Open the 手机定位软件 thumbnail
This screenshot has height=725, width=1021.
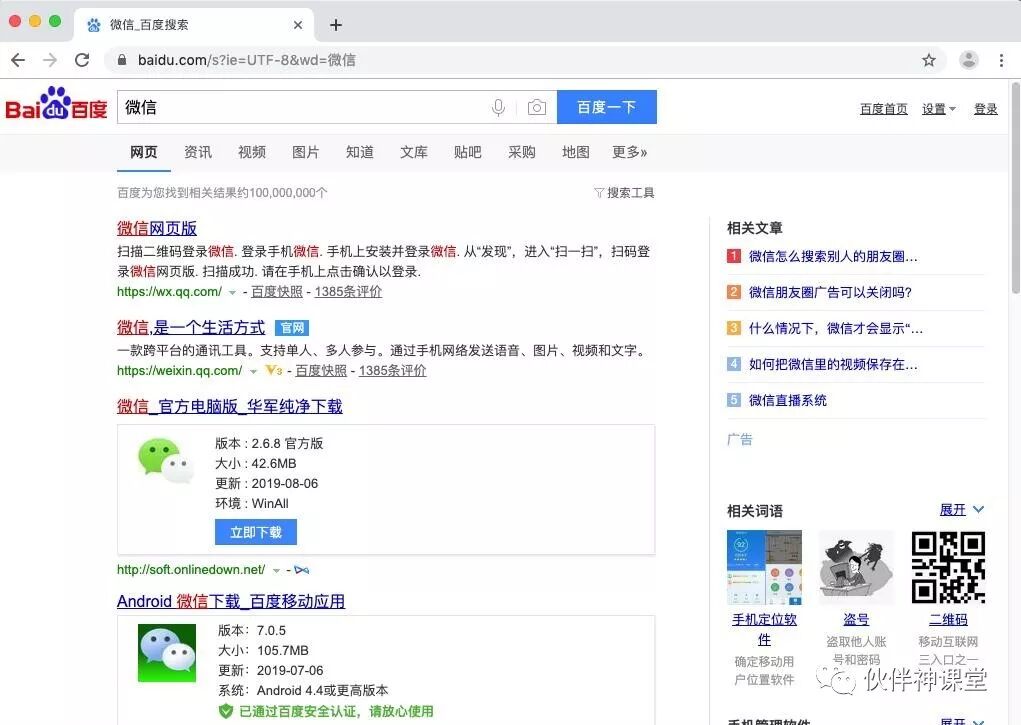(x=764, y=567)
